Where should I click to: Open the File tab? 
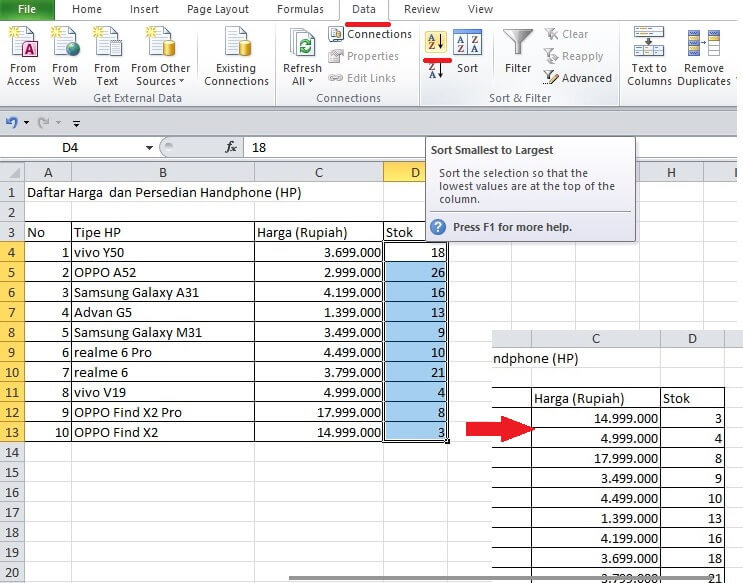pos(27,9)
